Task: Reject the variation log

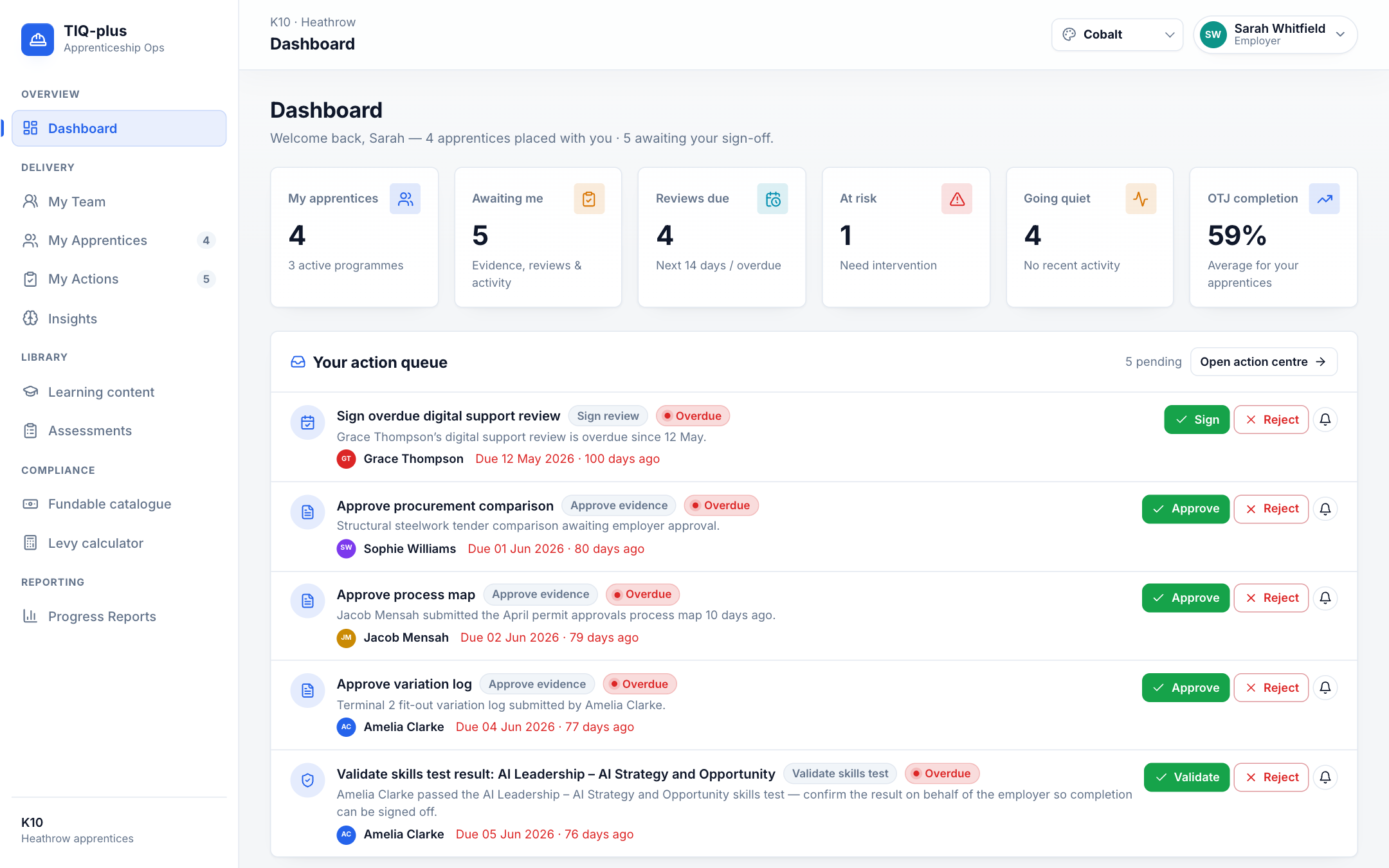Action: (1271, 687)
